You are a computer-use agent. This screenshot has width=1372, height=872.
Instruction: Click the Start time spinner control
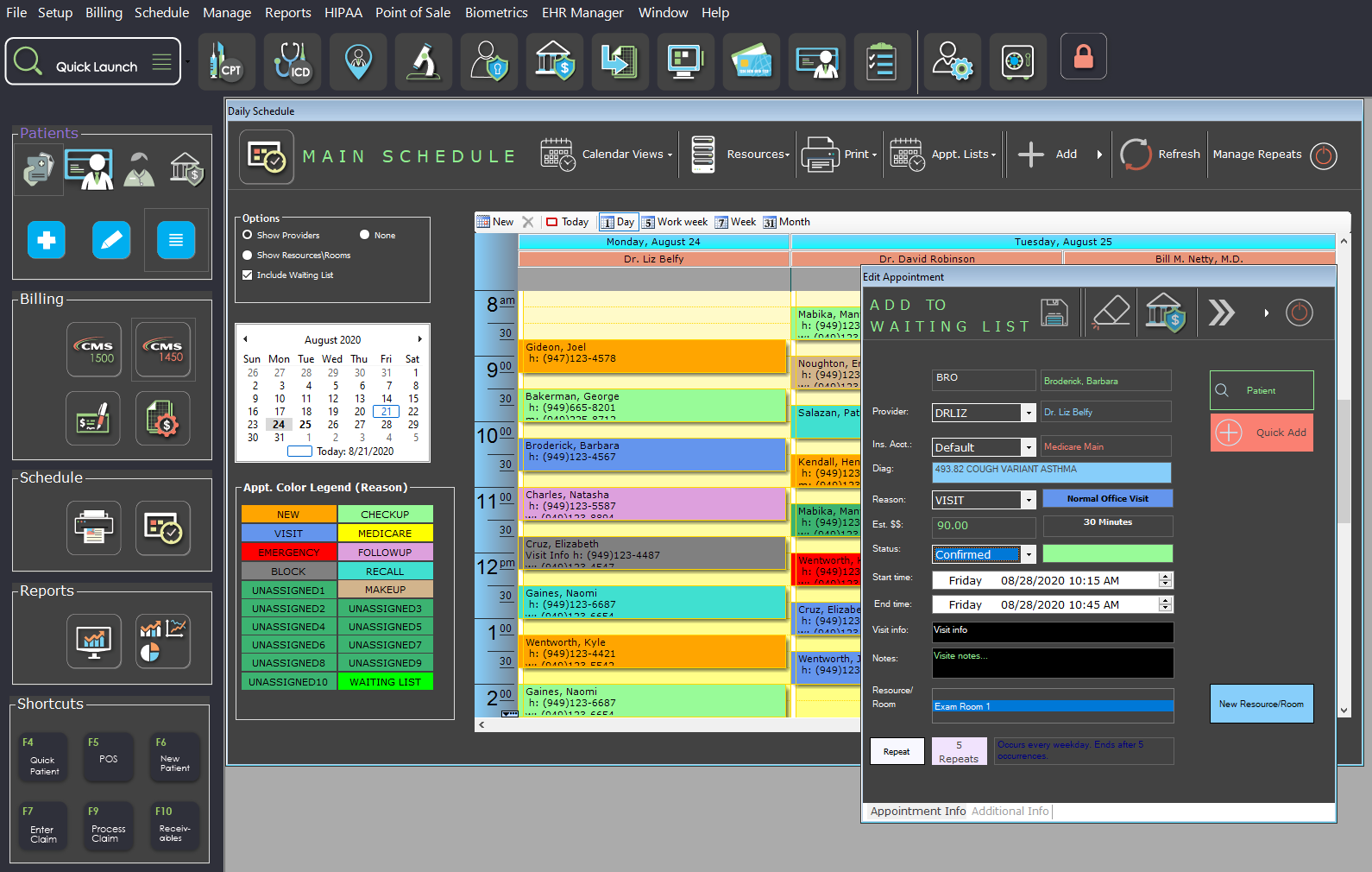coord(1166,580)
